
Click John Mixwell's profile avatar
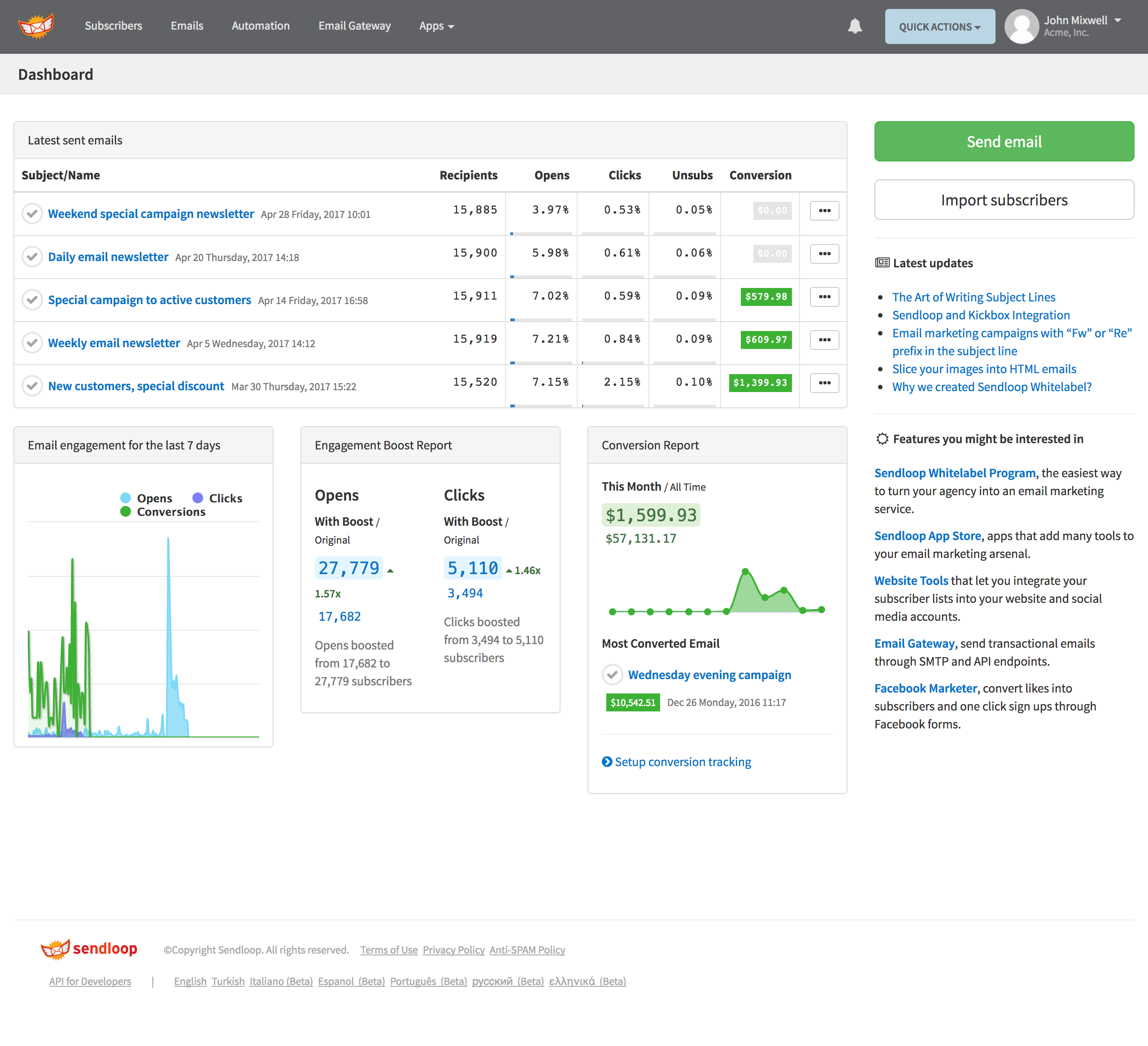pos(1022,26)
